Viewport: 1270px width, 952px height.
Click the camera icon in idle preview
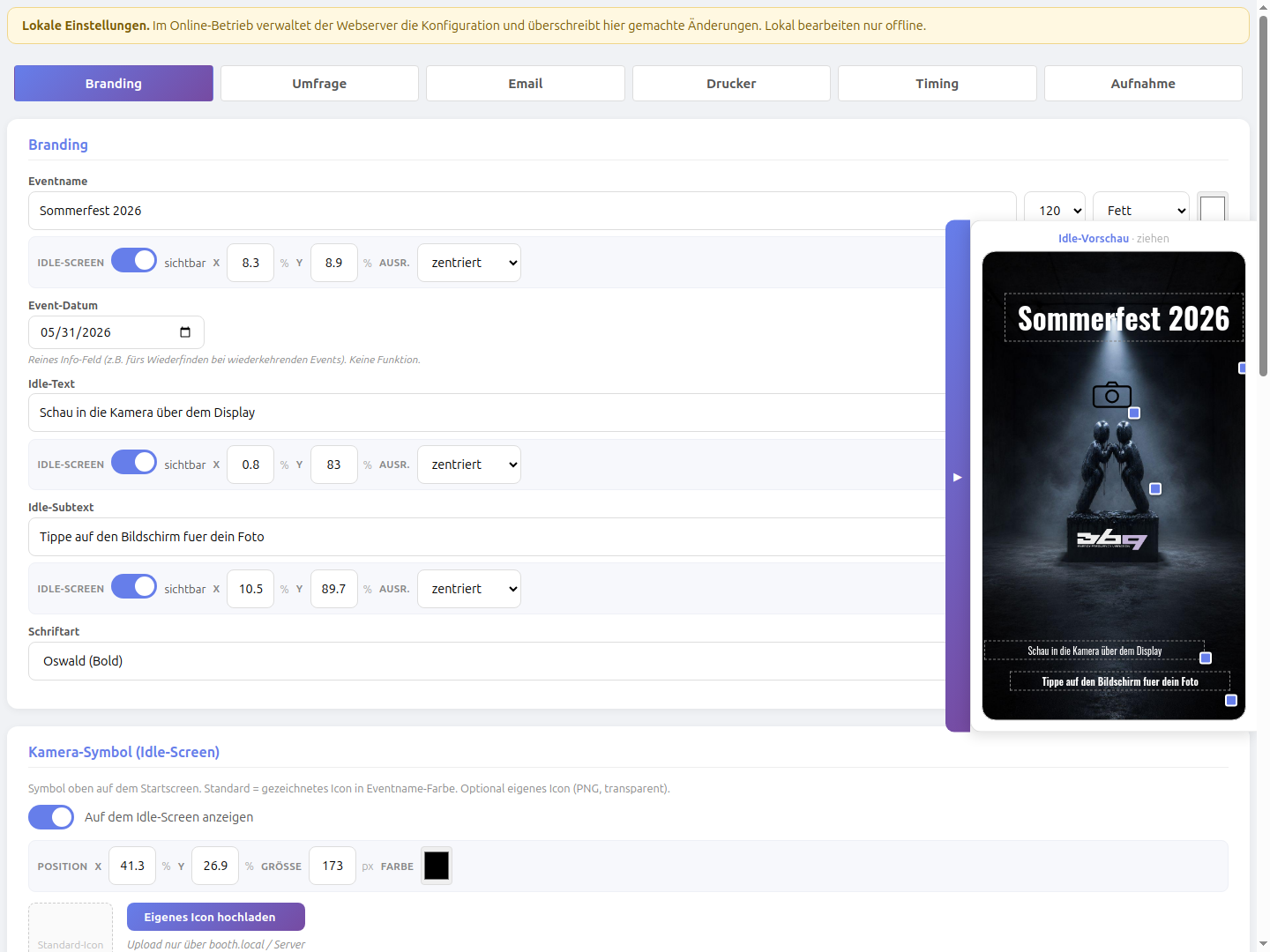click(1112, 395)
